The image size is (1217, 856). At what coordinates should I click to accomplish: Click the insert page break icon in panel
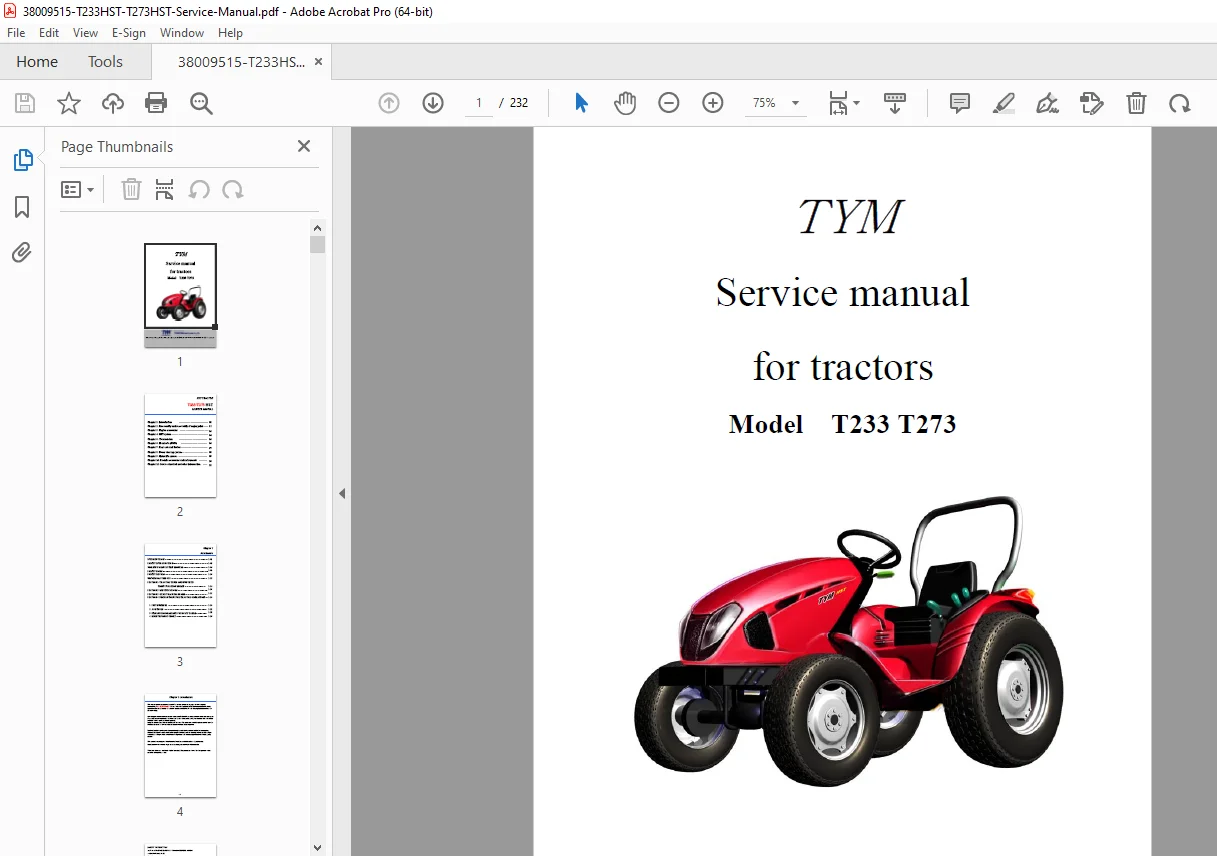click(165, 189)
